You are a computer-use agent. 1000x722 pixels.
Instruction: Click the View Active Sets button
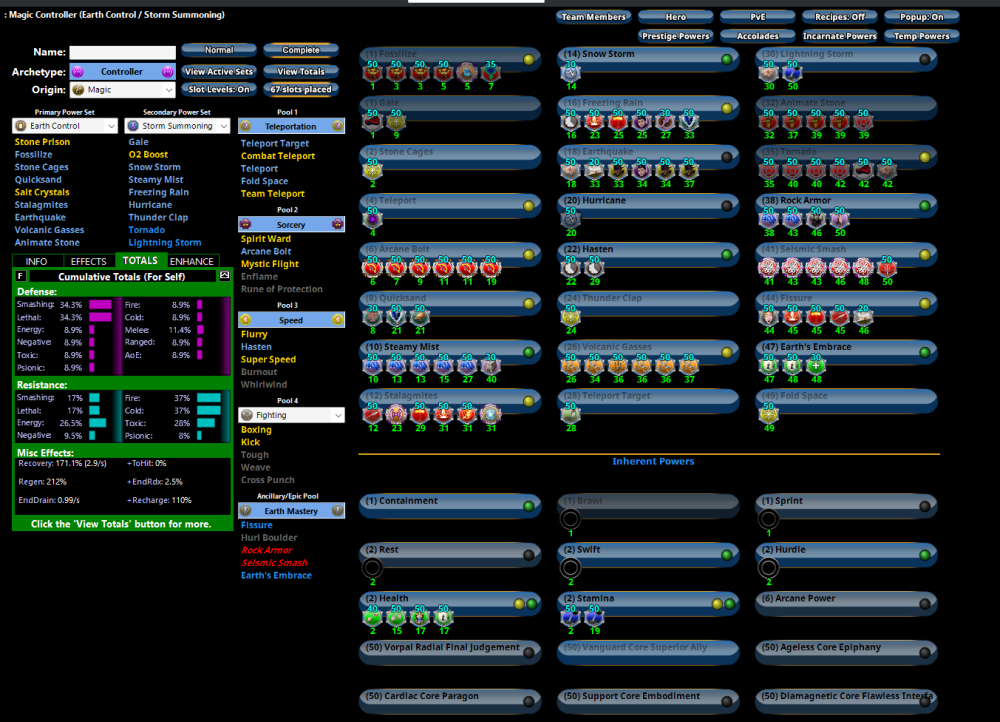[x=219, y=72]
